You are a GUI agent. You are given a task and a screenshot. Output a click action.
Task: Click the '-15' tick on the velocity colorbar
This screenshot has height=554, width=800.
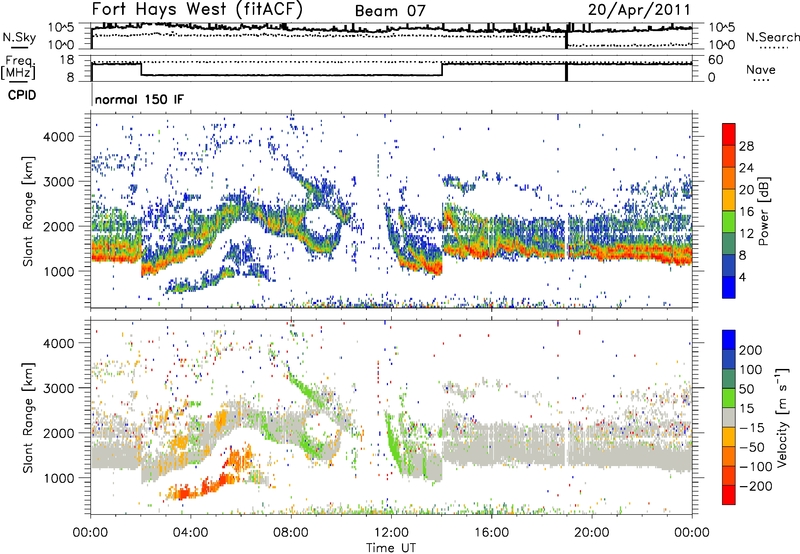point(750,427)
